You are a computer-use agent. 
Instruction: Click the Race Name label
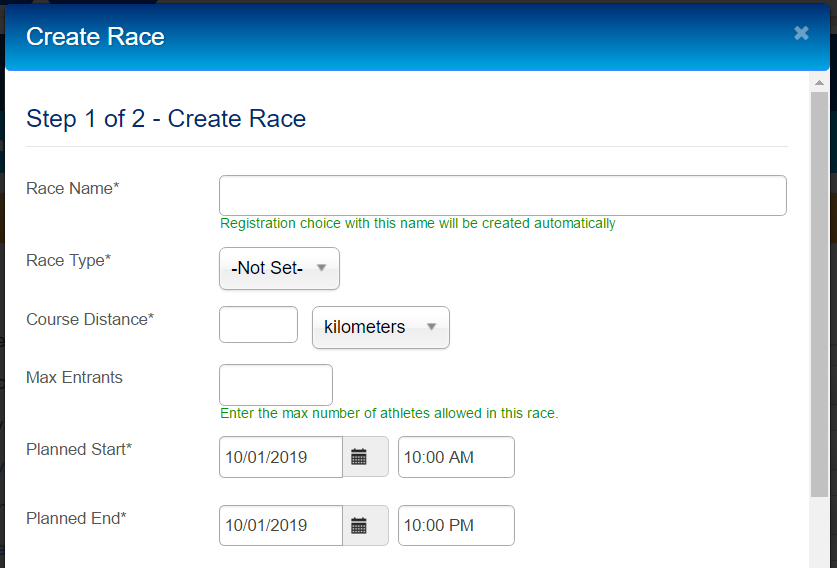click(x=73, y=188)
